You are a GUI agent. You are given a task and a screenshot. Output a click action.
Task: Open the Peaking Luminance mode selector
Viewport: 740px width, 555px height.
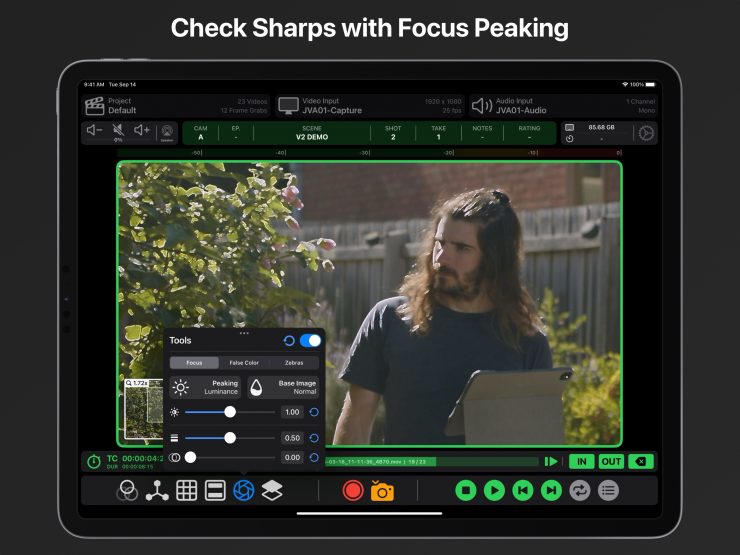coord(205,387)
